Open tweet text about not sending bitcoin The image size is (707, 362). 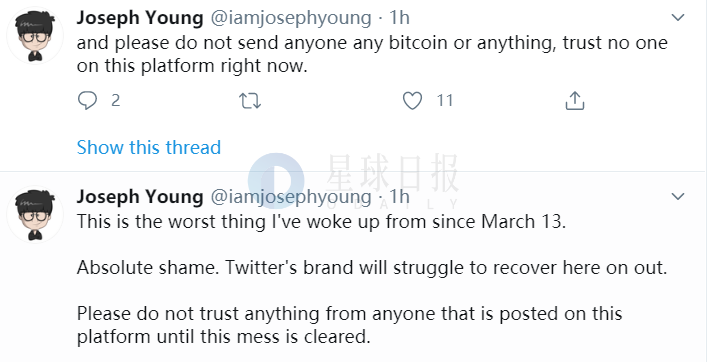[372, 55]
